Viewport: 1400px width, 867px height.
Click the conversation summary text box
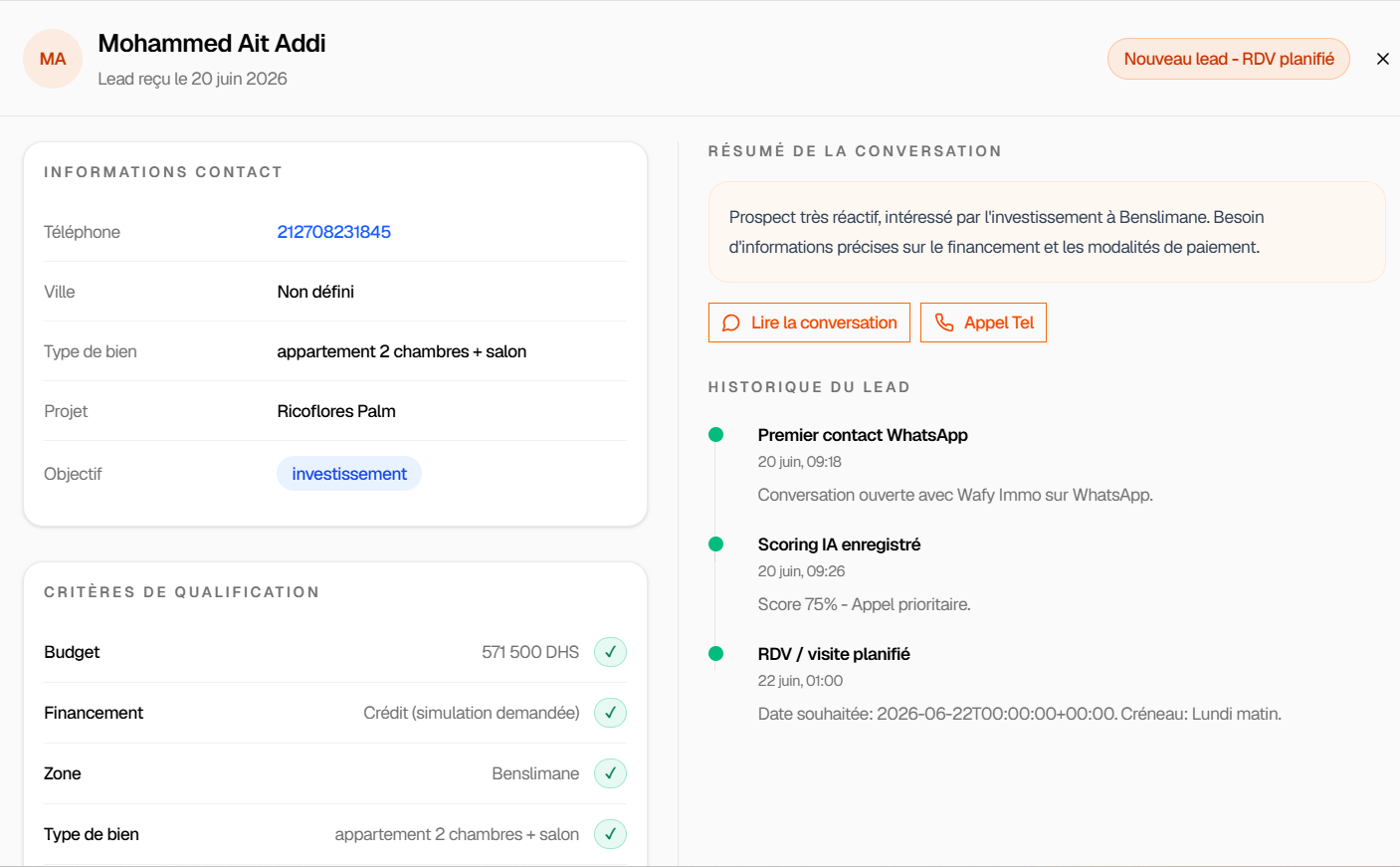[1047, 232]
